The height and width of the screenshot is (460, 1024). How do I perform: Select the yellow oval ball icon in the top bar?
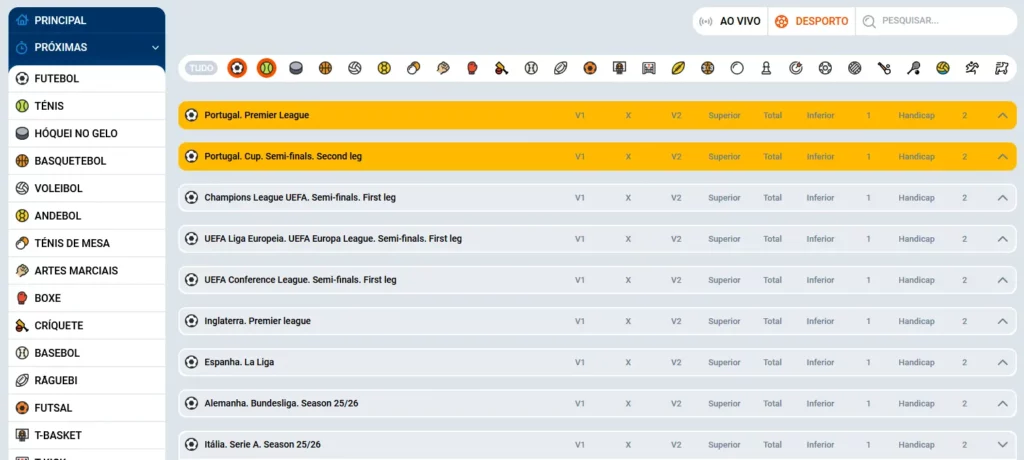pos(678,68)
